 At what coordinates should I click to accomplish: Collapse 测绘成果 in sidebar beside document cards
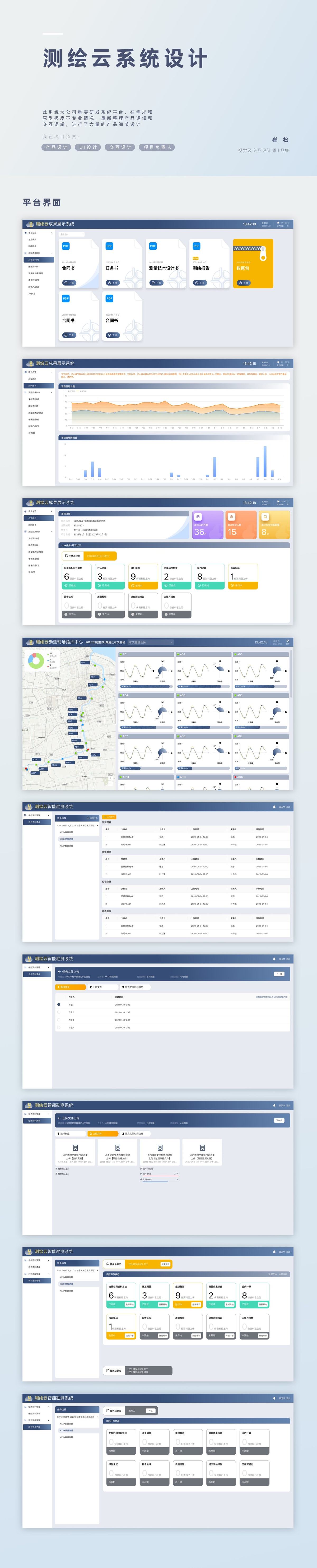pos(51,253)
